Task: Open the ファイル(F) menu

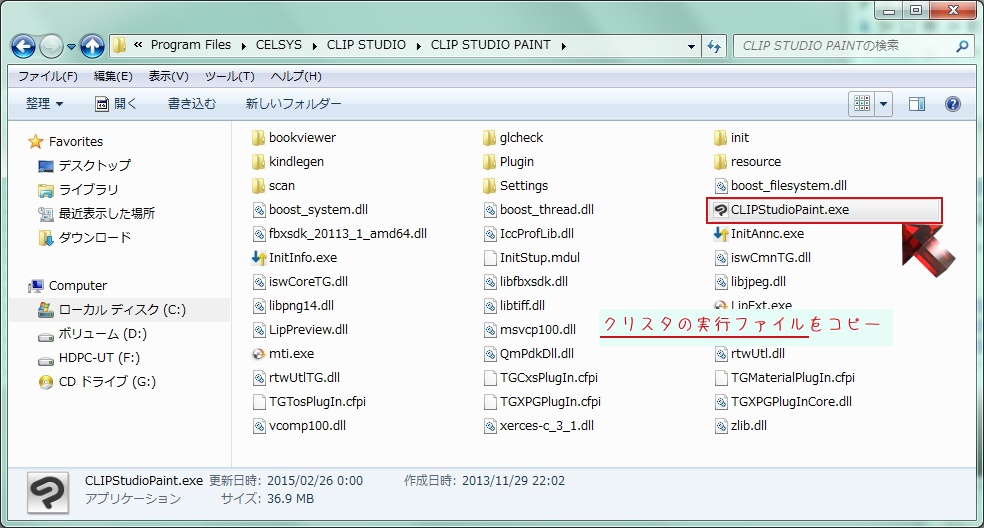Action: tap(48, 76)
